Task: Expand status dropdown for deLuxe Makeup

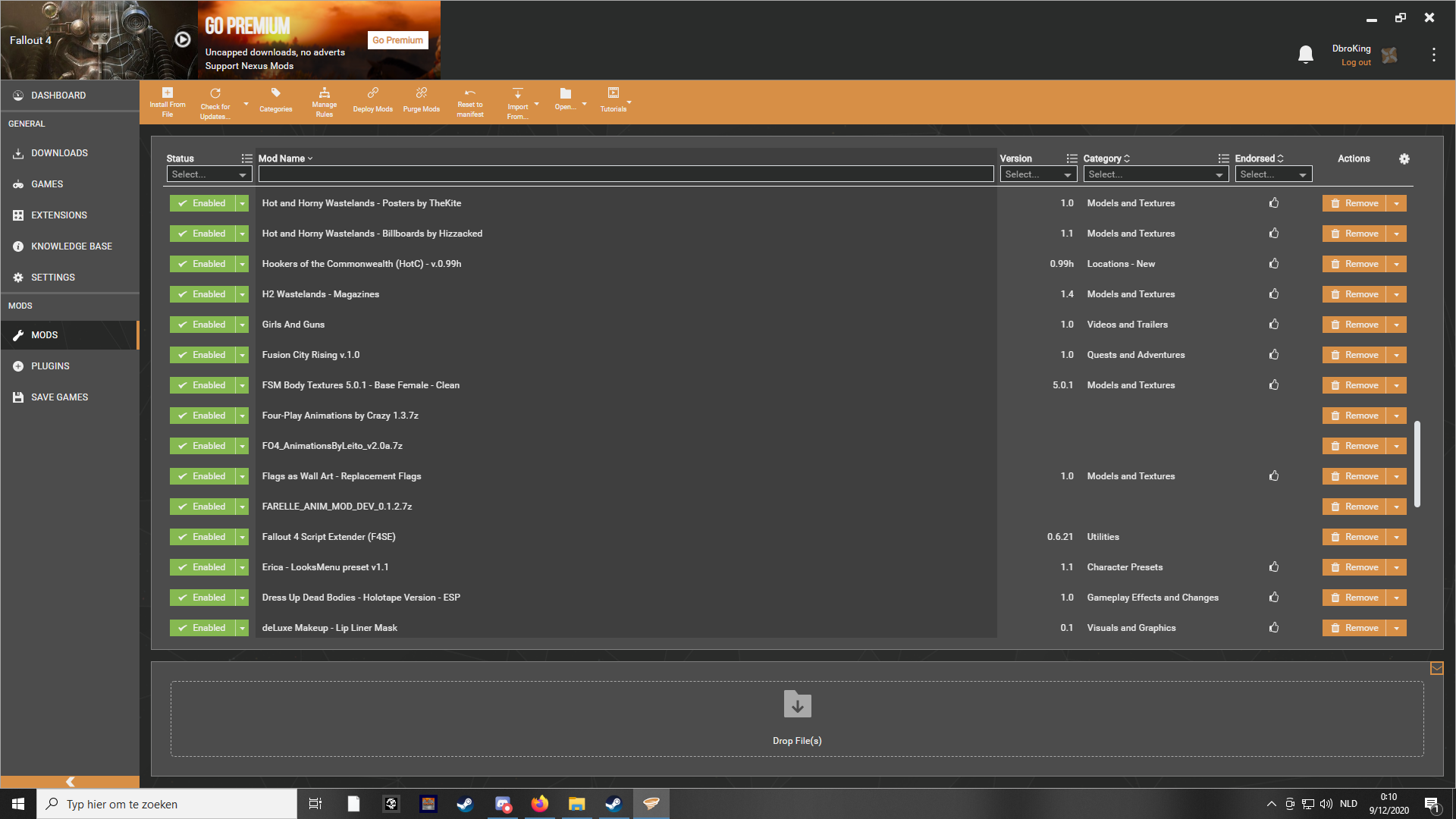Action: (242, 628)
